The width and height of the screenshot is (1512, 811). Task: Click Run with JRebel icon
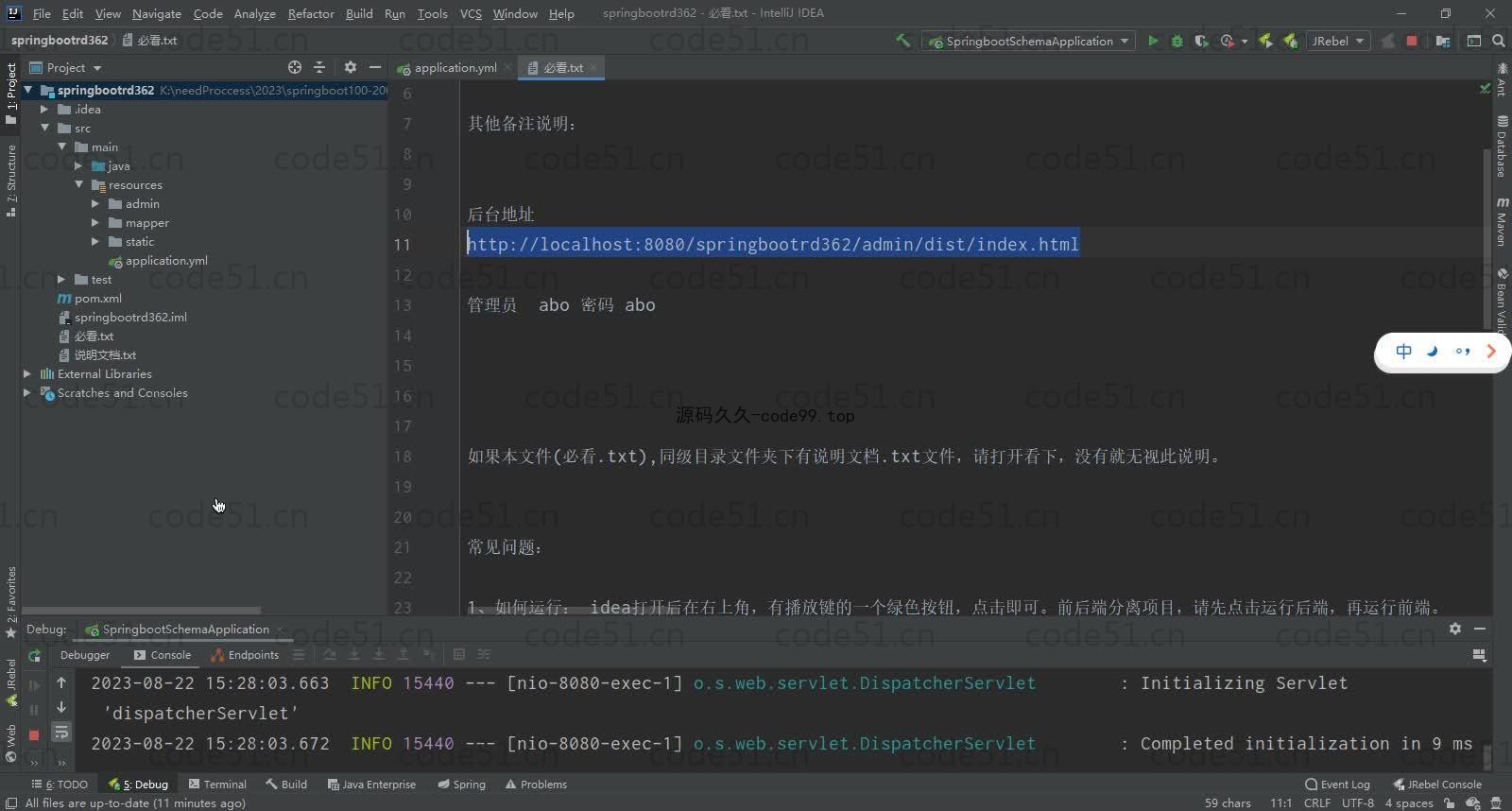[x=1265, y=41]
